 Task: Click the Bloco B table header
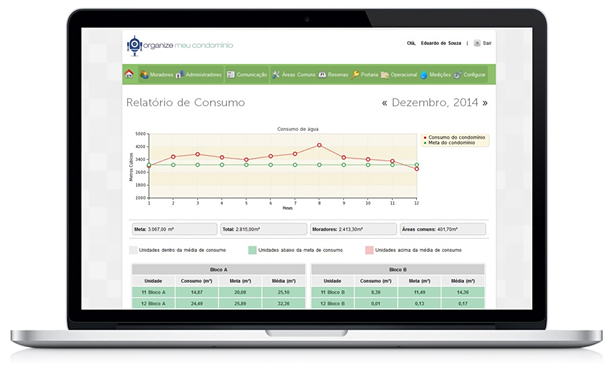point(398,270)
